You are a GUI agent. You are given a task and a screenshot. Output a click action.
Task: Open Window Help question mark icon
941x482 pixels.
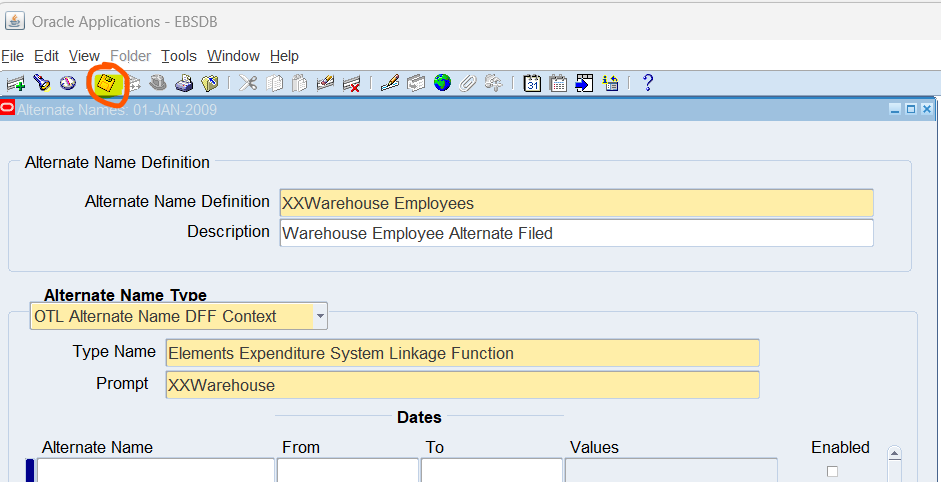point(648,83)
